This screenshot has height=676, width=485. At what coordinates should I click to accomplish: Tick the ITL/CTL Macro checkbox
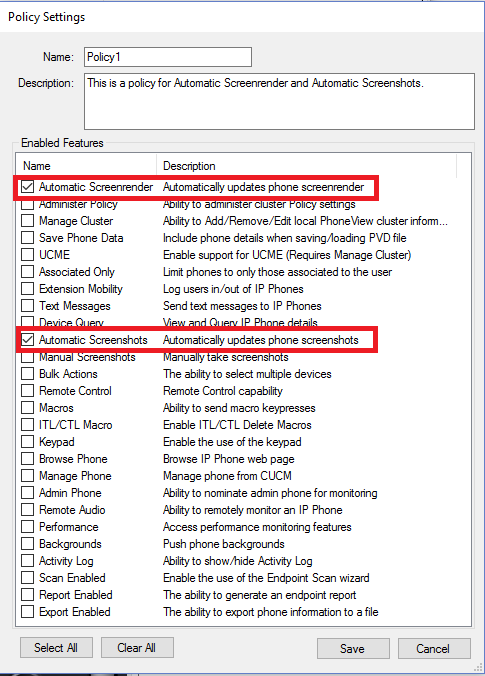pyautogui.click(x=28, y=425)
